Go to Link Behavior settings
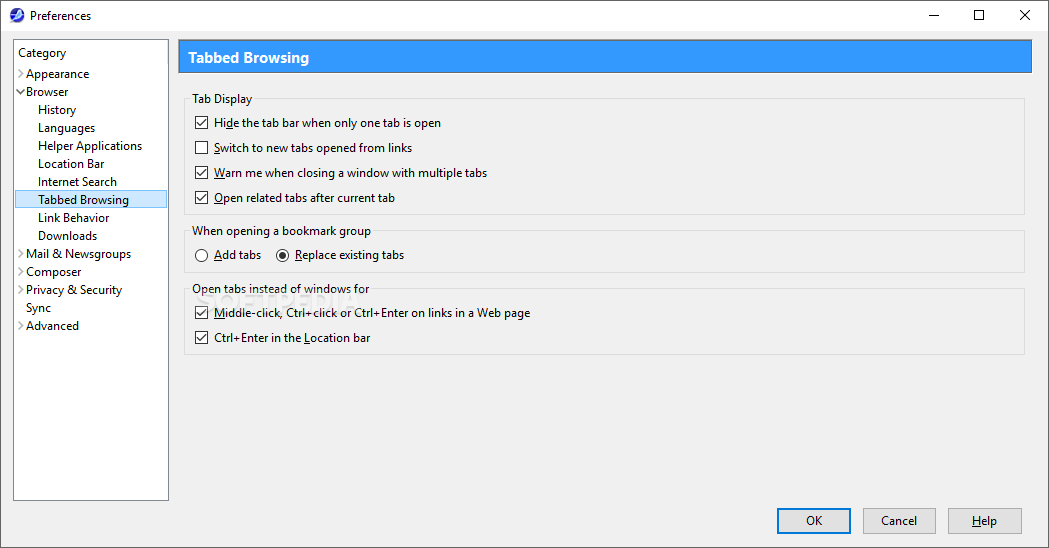Screen dimensions: 1049x548 (x=74, y=218)
